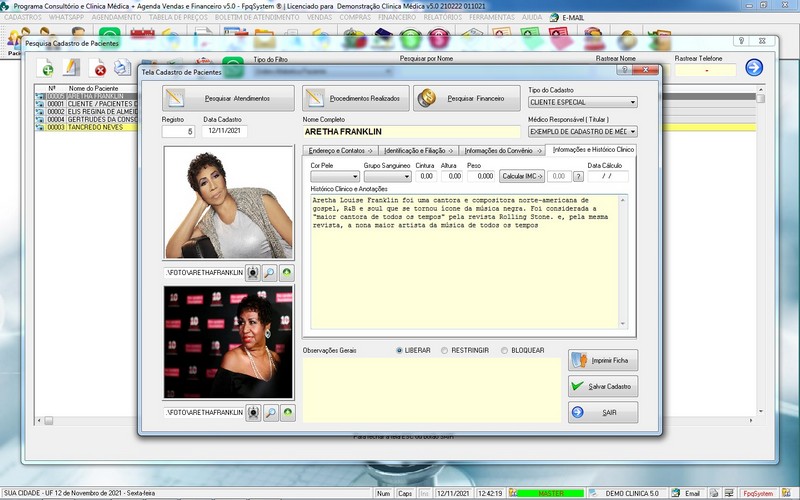The width and height of the screenshot is (800, 500).
Task: Click the delete record red X icon
Action: click(97, 67)
